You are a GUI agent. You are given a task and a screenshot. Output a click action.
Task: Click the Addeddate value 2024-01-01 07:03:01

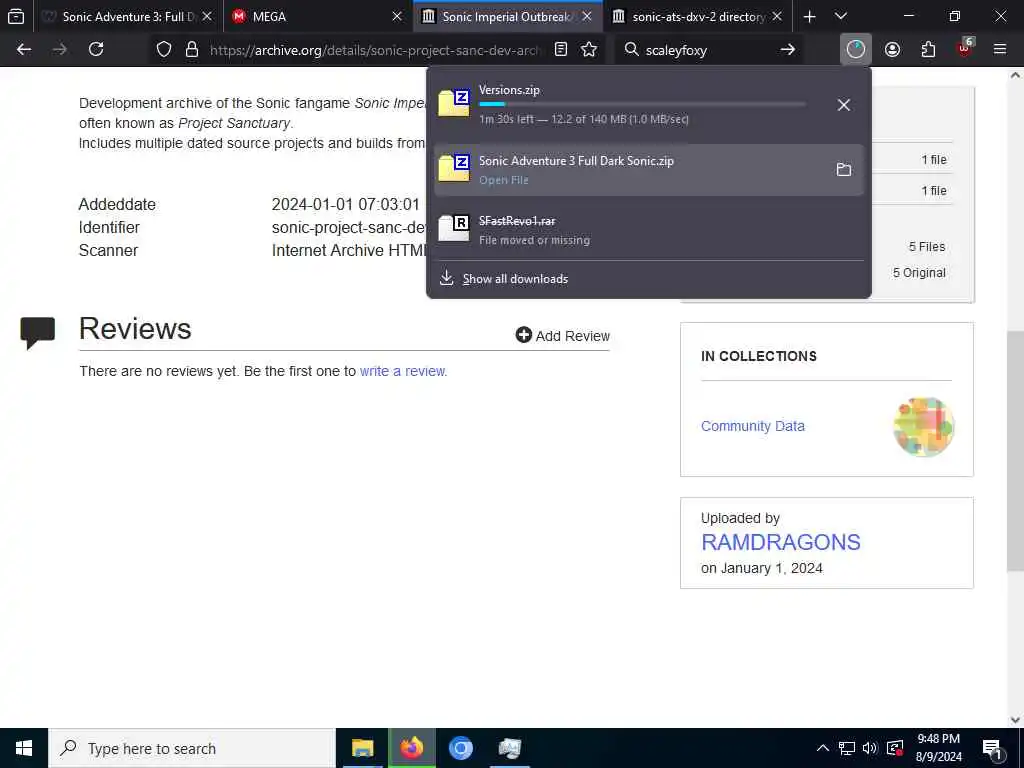coord(345,204)
